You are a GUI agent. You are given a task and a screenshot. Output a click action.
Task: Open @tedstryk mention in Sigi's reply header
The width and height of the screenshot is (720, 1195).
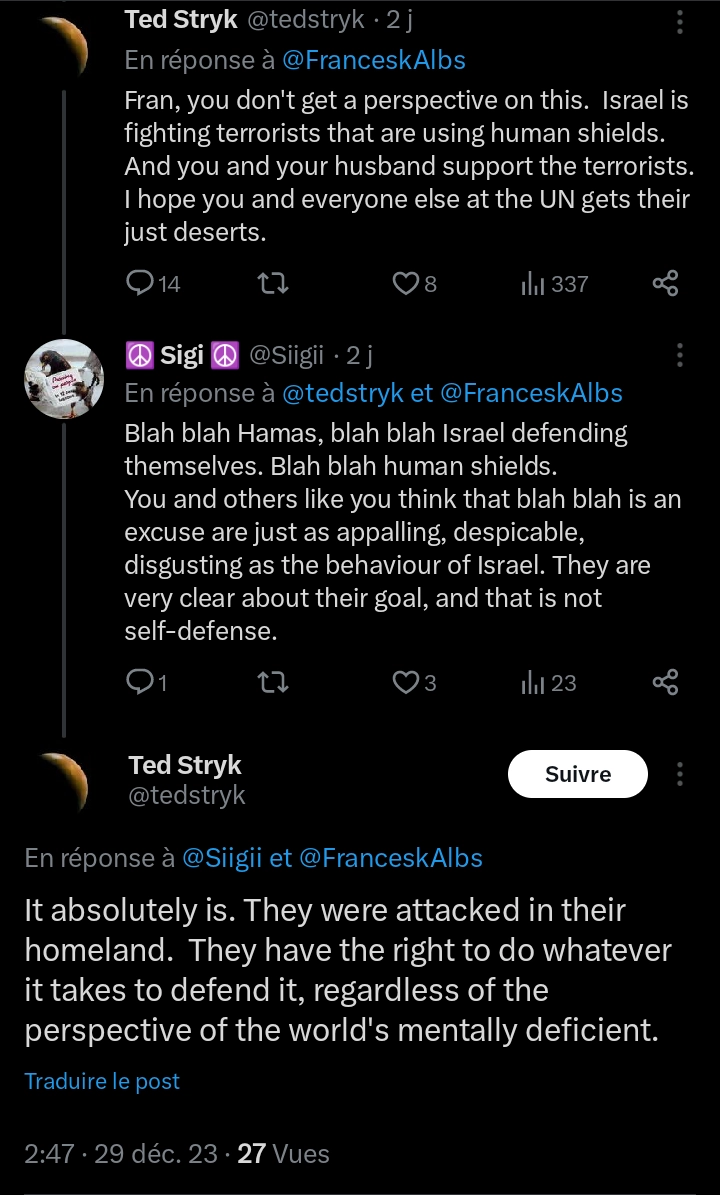(x=342, y=393)
